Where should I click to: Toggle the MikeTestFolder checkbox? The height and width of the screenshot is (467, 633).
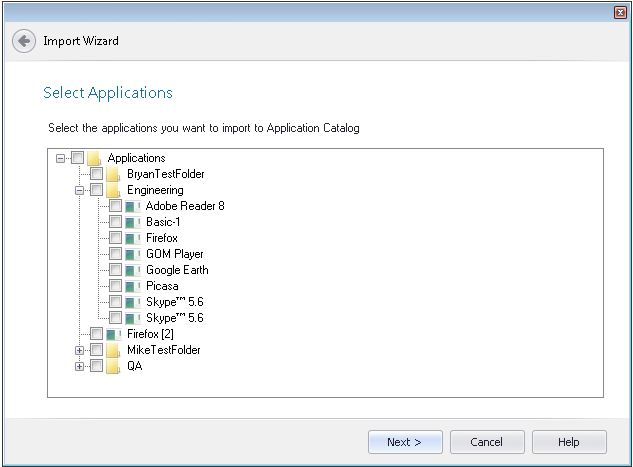[x=96, y=350]
